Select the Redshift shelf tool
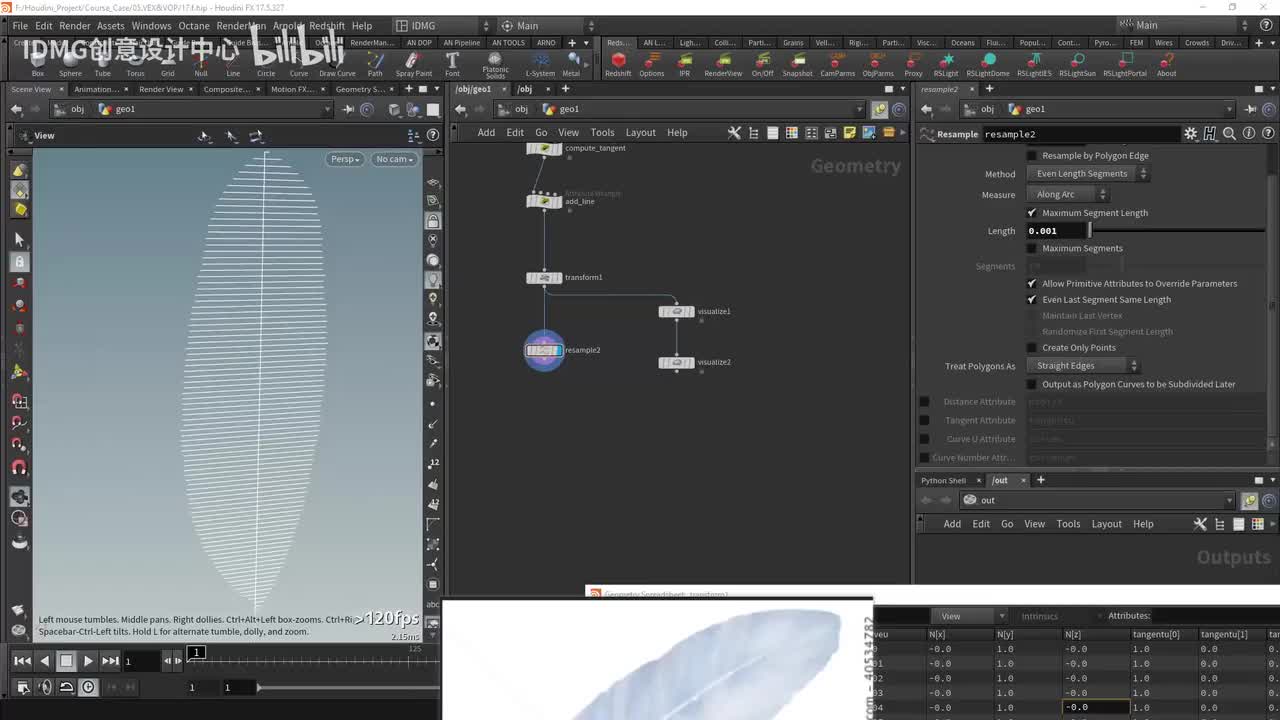The image size is (1280, 720). (618, 65)
